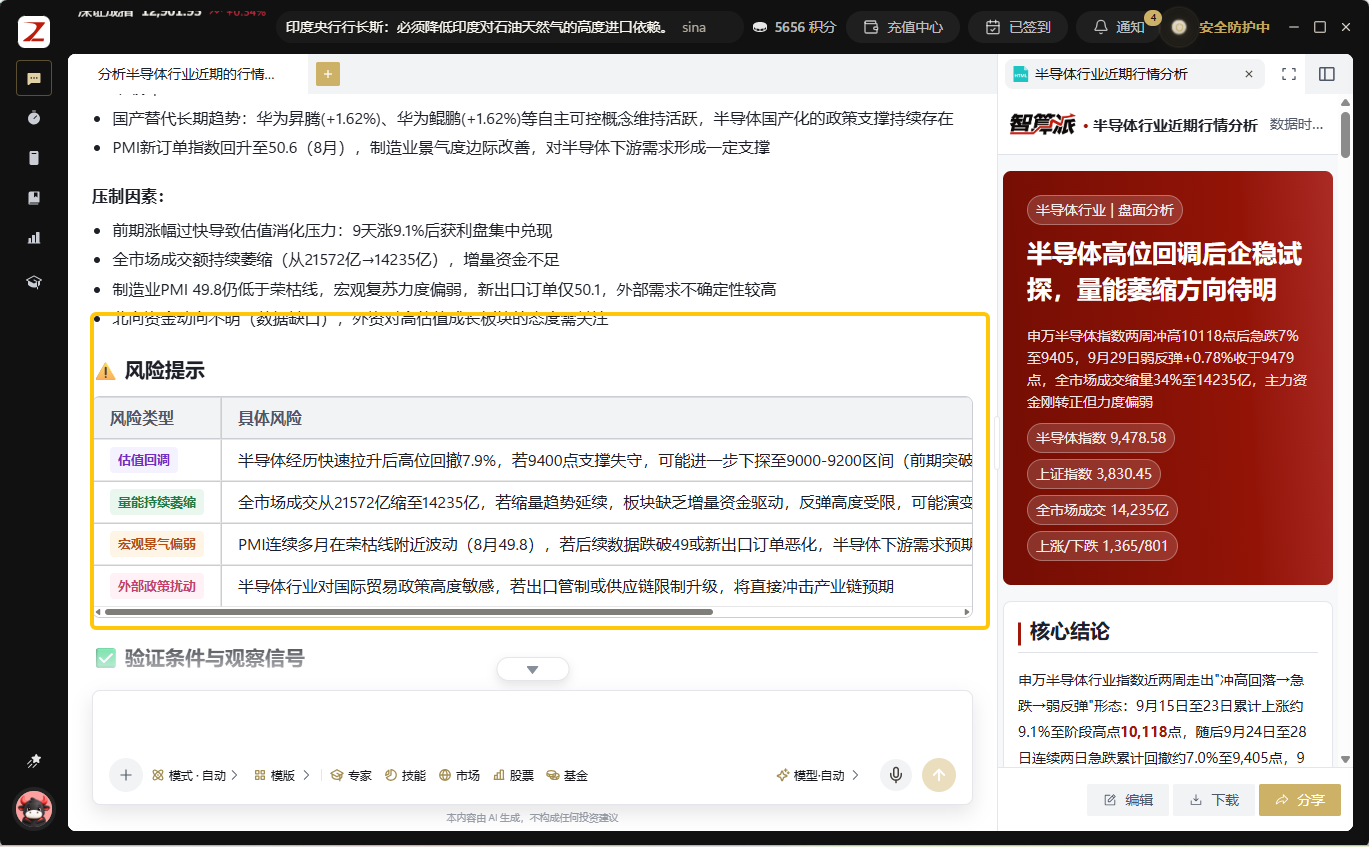
Task: Open the chat icon in left sidebar
Action: pyautogui.click(x=34, y=78)
